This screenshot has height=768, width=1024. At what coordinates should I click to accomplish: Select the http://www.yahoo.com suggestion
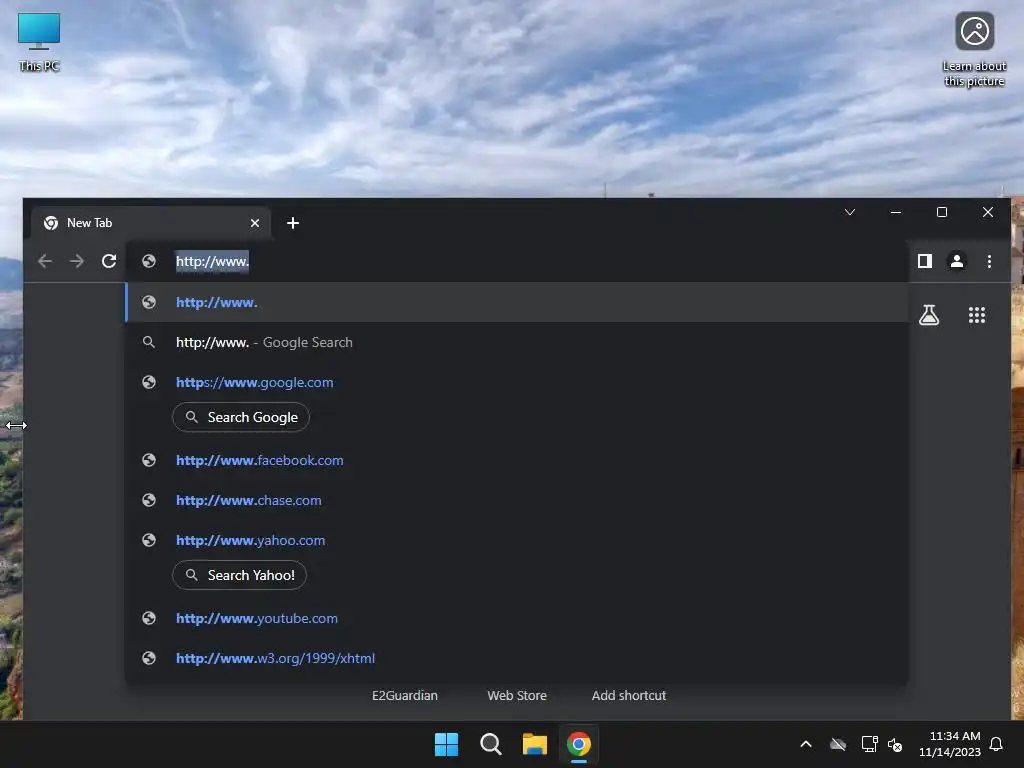click(x=517, y=540)
